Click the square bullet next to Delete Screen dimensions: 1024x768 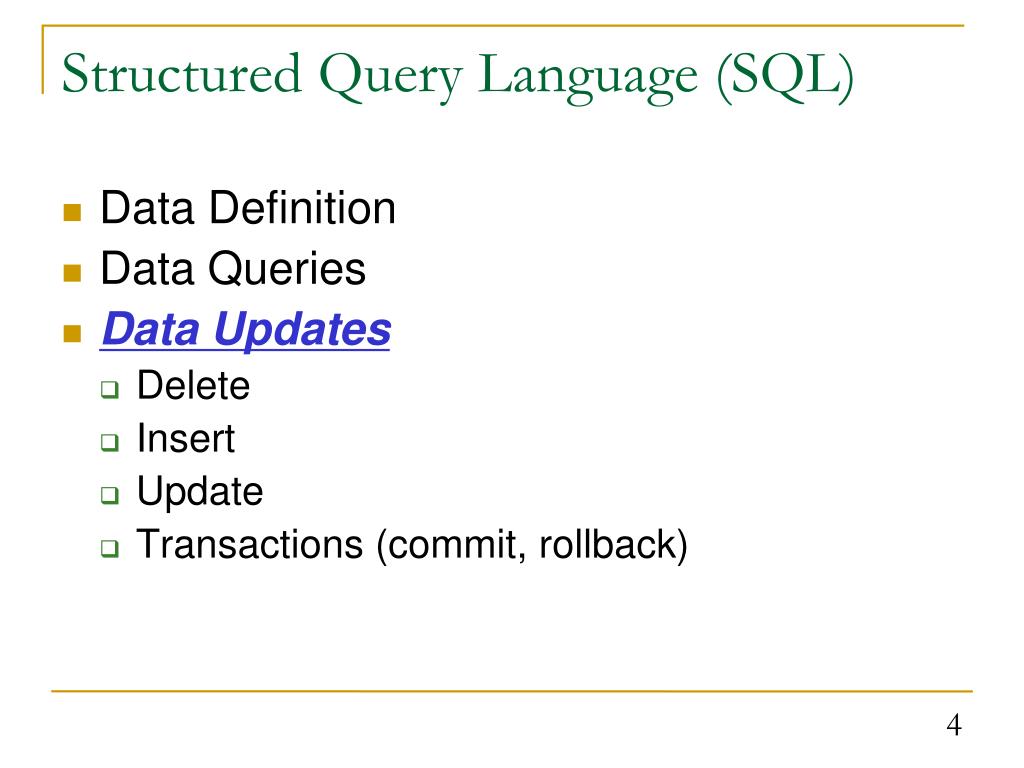[x=110, y=390]
